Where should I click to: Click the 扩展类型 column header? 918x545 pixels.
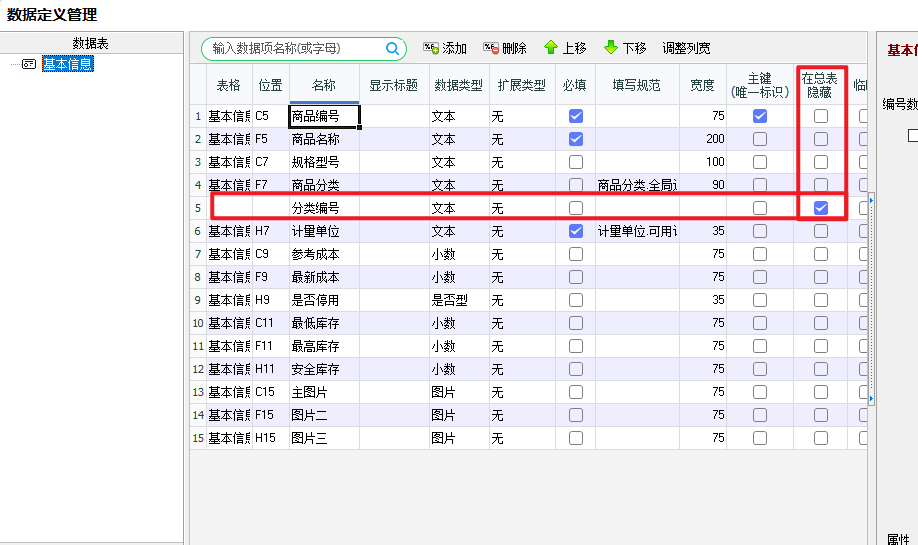click(x=522, y=85)
